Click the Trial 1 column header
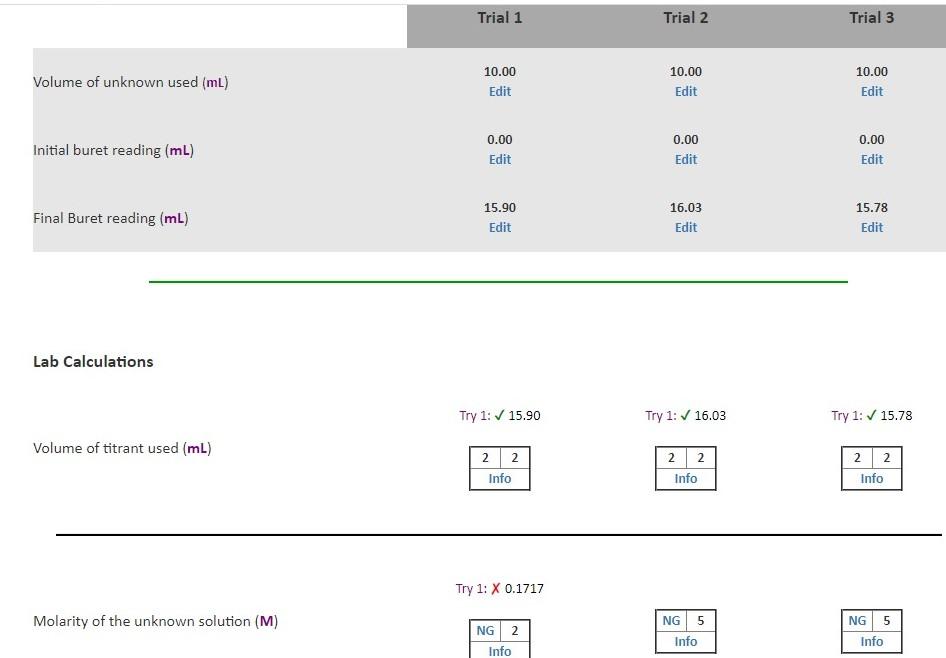The height and width of the screenshot is (658, 946). coord(500,17)
